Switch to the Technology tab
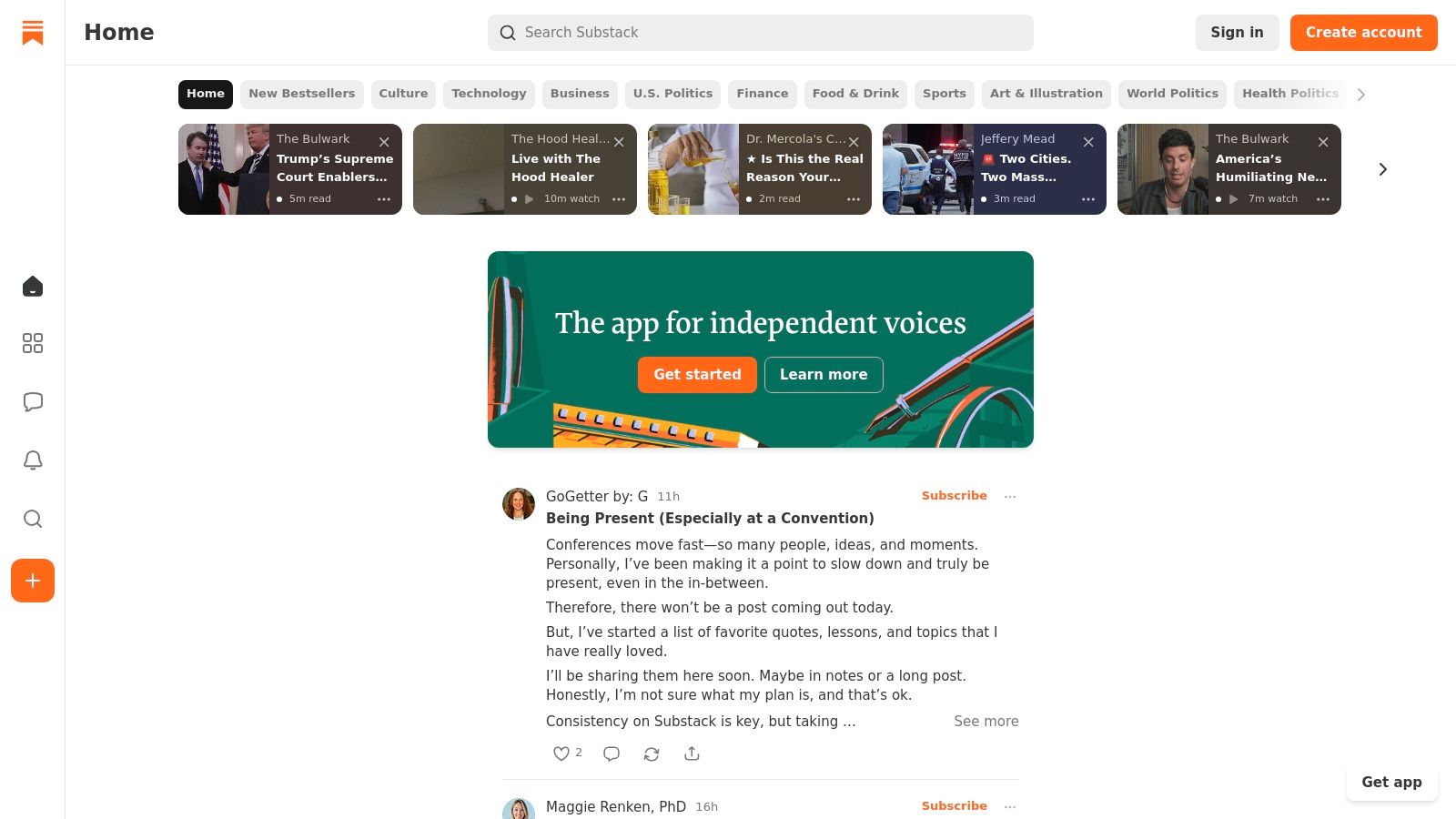This screenshot has height=819, width=1456. pyautogui.click(x=489, y=94)
